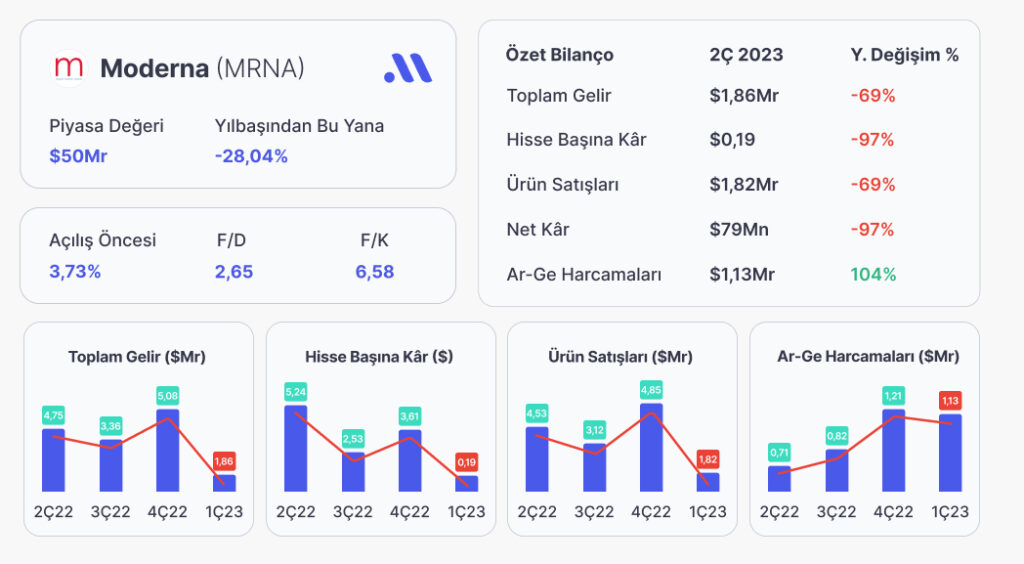Click the Toplam Gelir table row label
1024x564 pixels.
click(x=558, y=95)
